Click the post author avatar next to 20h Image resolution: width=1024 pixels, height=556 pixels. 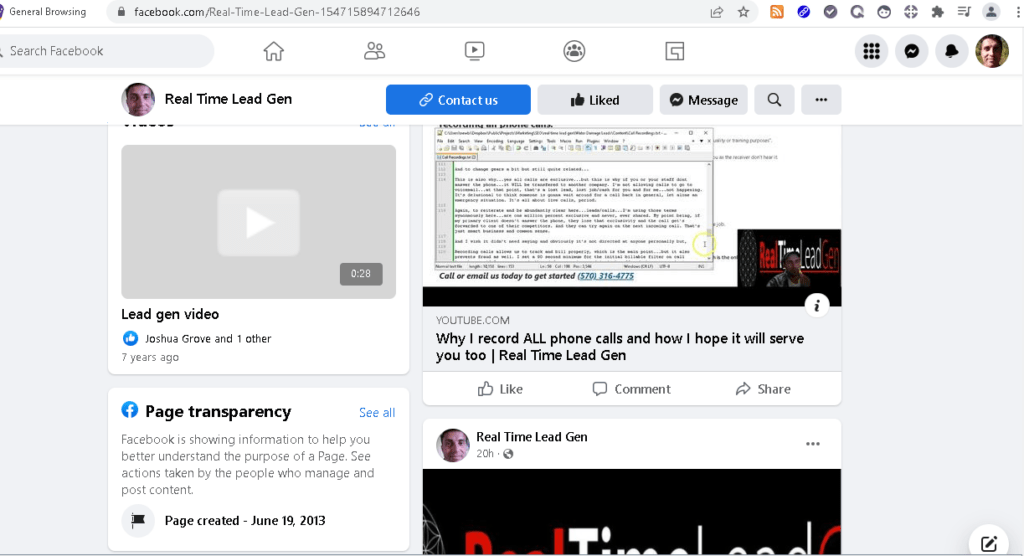452,445
